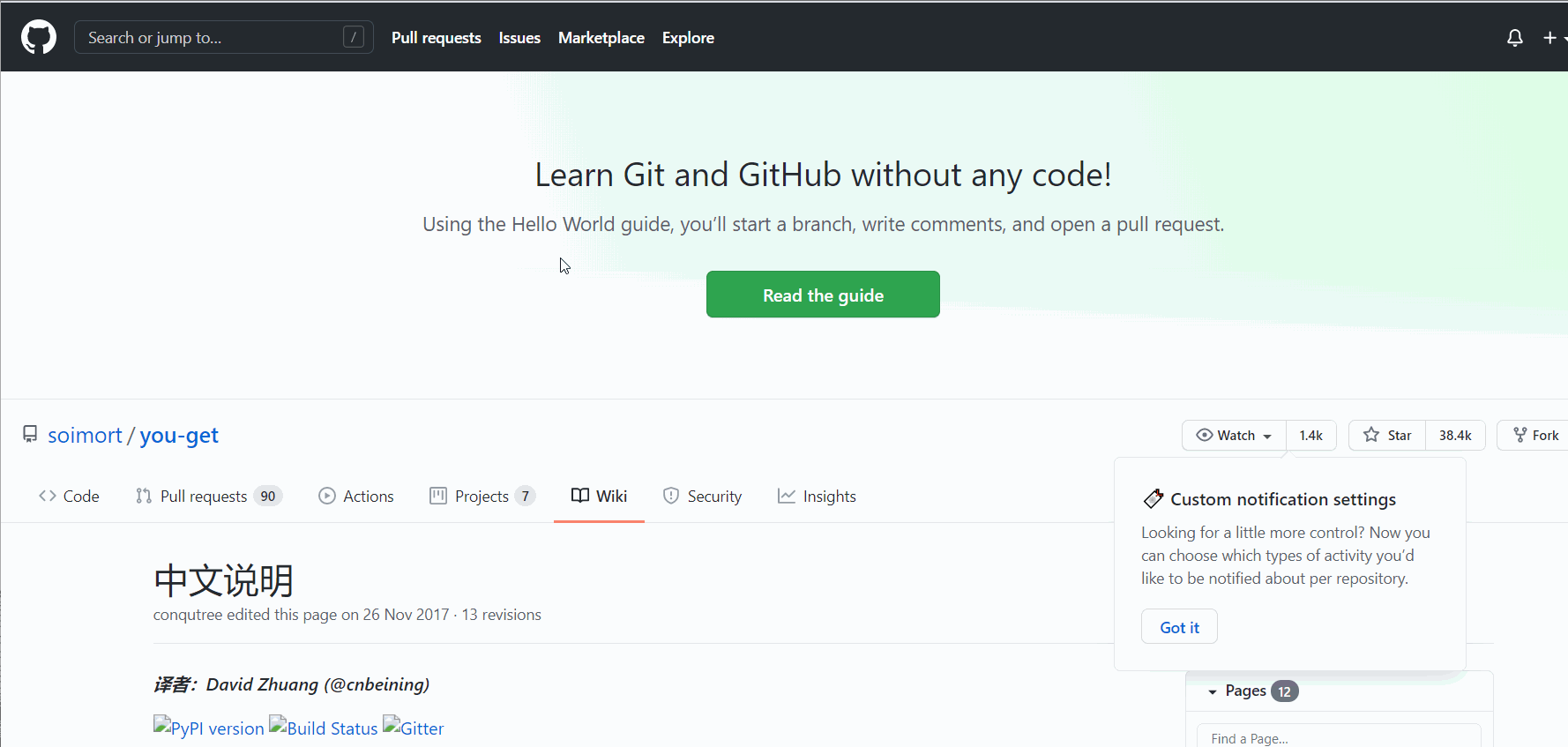The height and width of the screenshot is (747, 1568).
Task: Click the slash shortcut key icon in search
Action: tap(353, 37)
